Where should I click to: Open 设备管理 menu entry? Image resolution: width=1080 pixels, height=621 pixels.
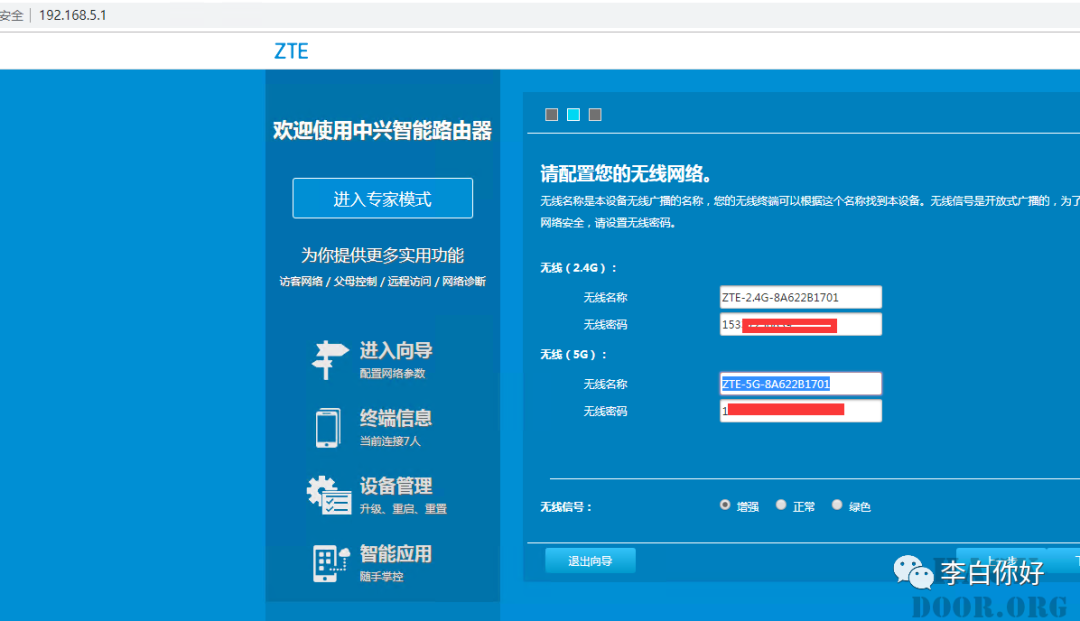click(x=395, y=485)
